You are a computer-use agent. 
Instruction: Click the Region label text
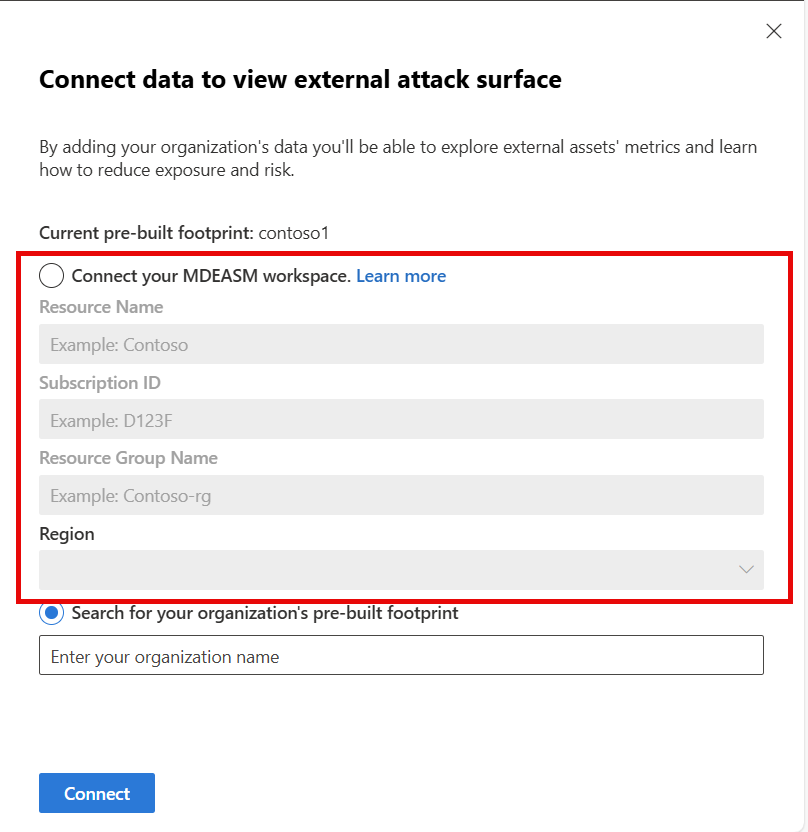(67, 534)
